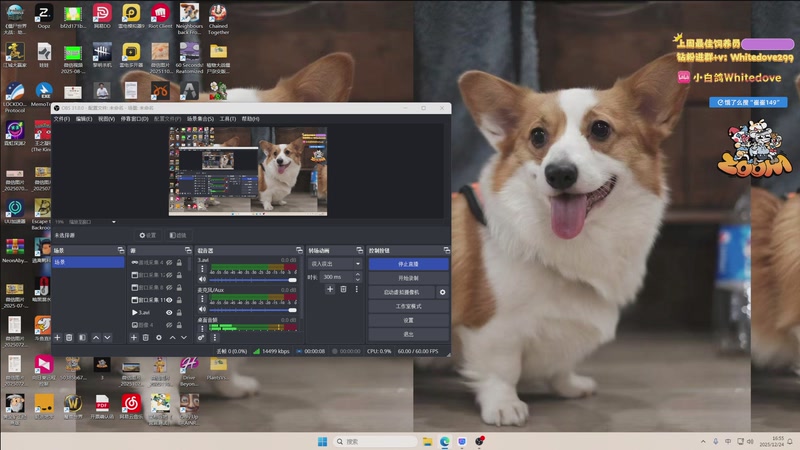The height and width of the screenshot is (450, 800).
Task: Click the 开始录制 start recording button
Action: point(409,278)
